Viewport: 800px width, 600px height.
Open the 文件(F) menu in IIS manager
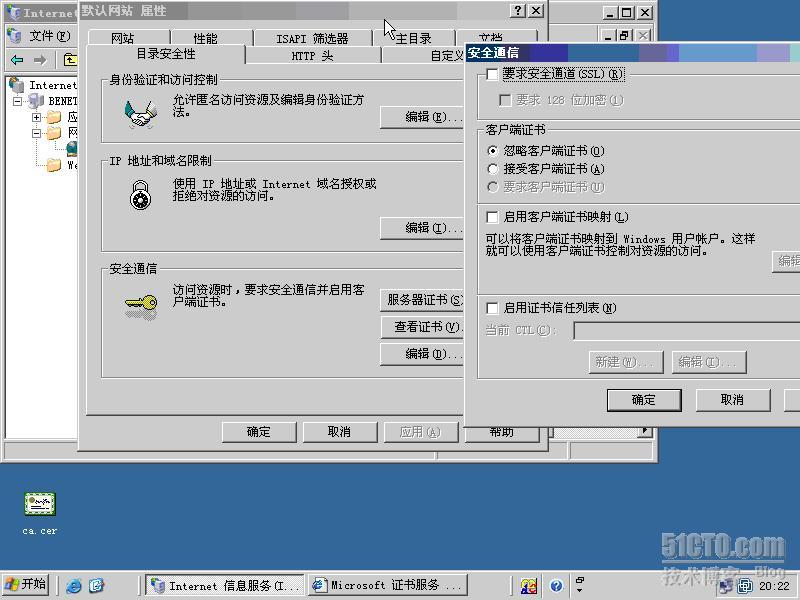[x=49, y=36]
